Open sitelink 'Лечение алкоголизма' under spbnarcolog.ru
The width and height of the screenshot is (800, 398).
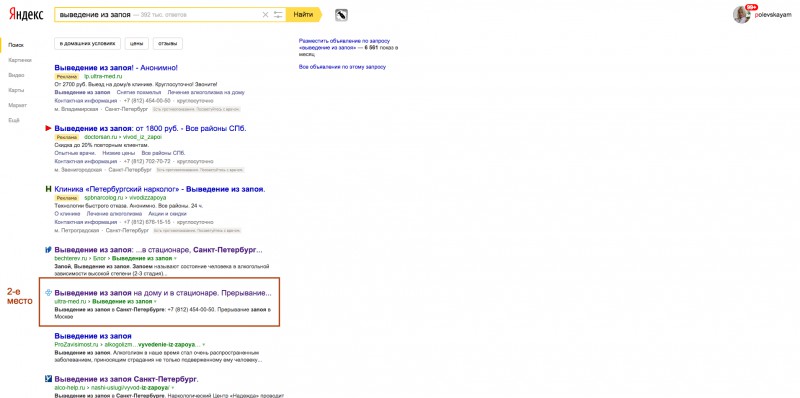pyautogui.click(x=114, y=214)
